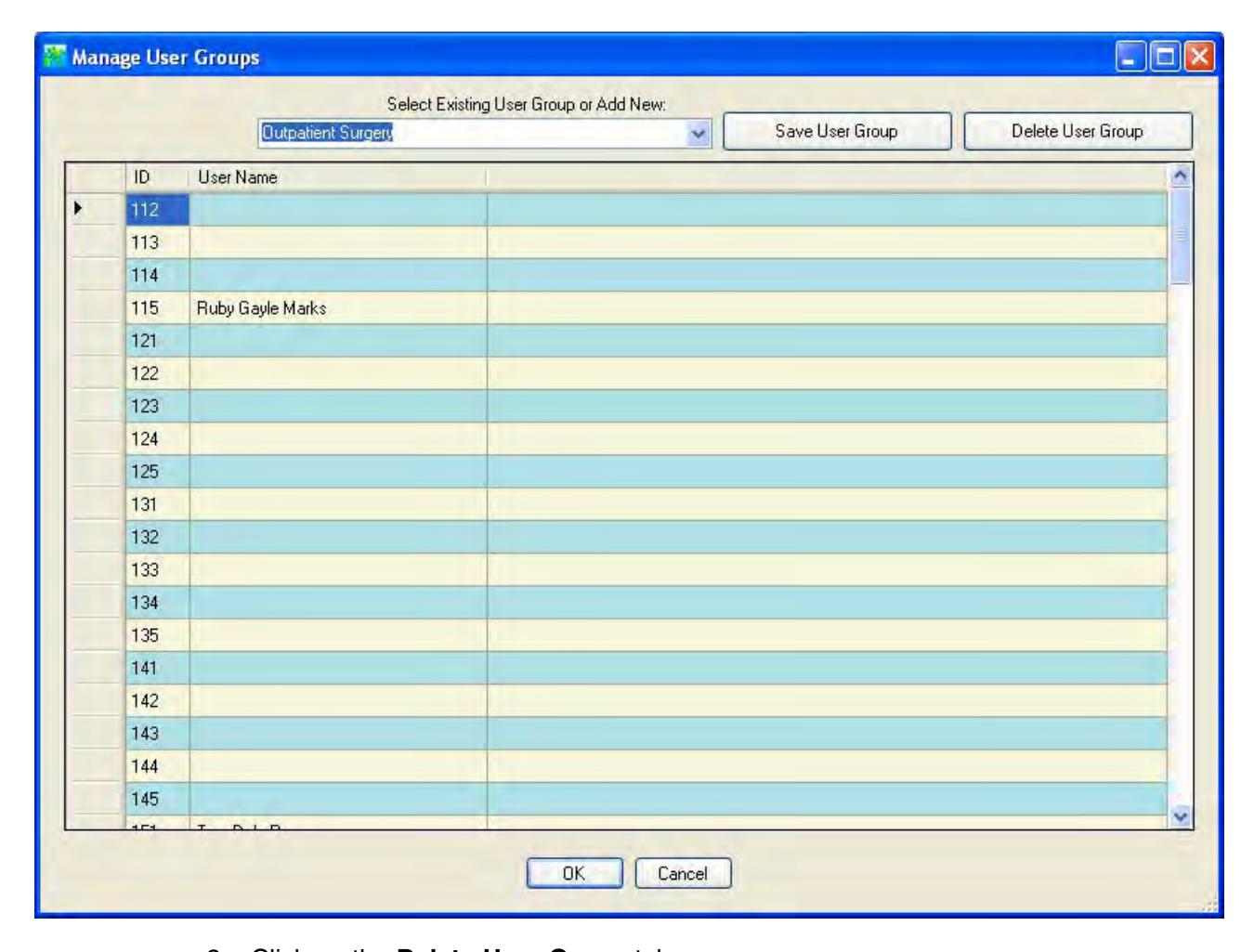The image size is (1254, 952).
Task: Click the User Name column header
Action: point(338,177)
